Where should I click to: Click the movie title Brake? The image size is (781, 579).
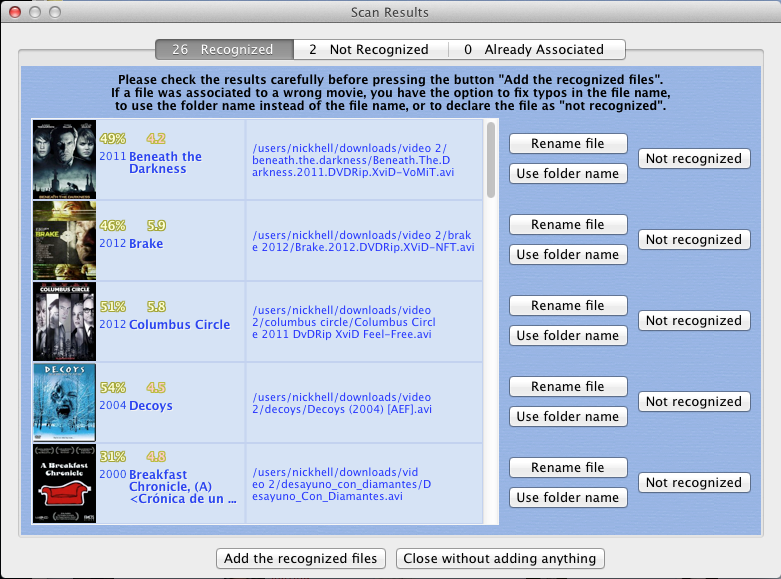click(x=146, y=244)
